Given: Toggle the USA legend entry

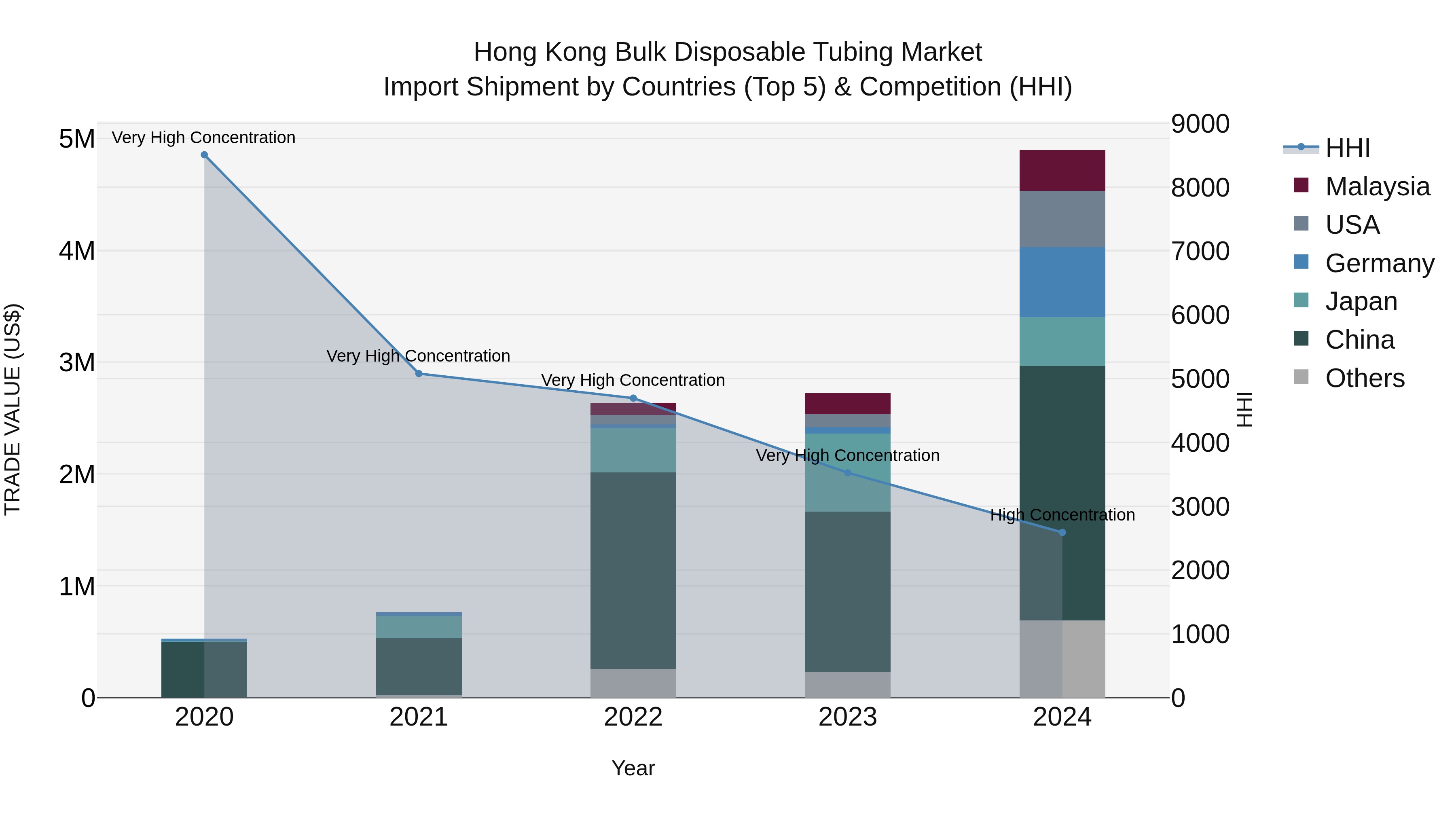Looking at the screenshot, I should pos(1337,224).
